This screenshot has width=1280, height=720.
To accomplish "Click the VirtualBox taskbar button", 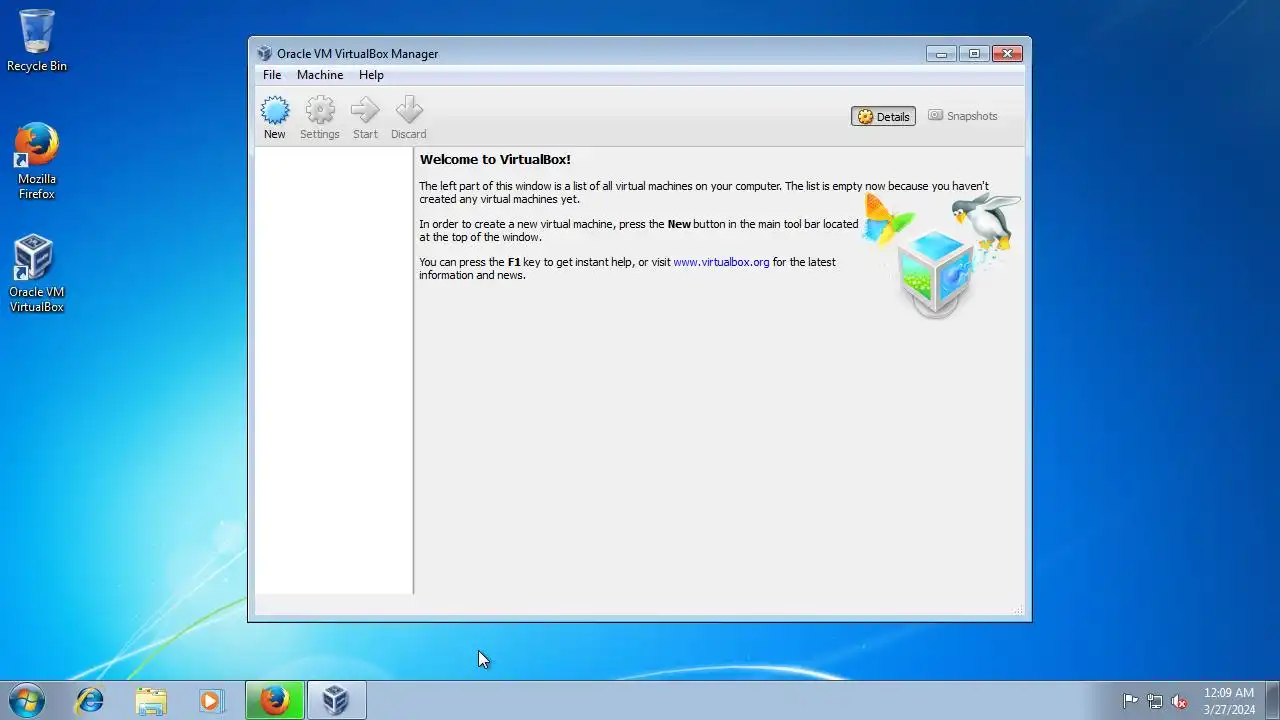I will pos(336,701).
